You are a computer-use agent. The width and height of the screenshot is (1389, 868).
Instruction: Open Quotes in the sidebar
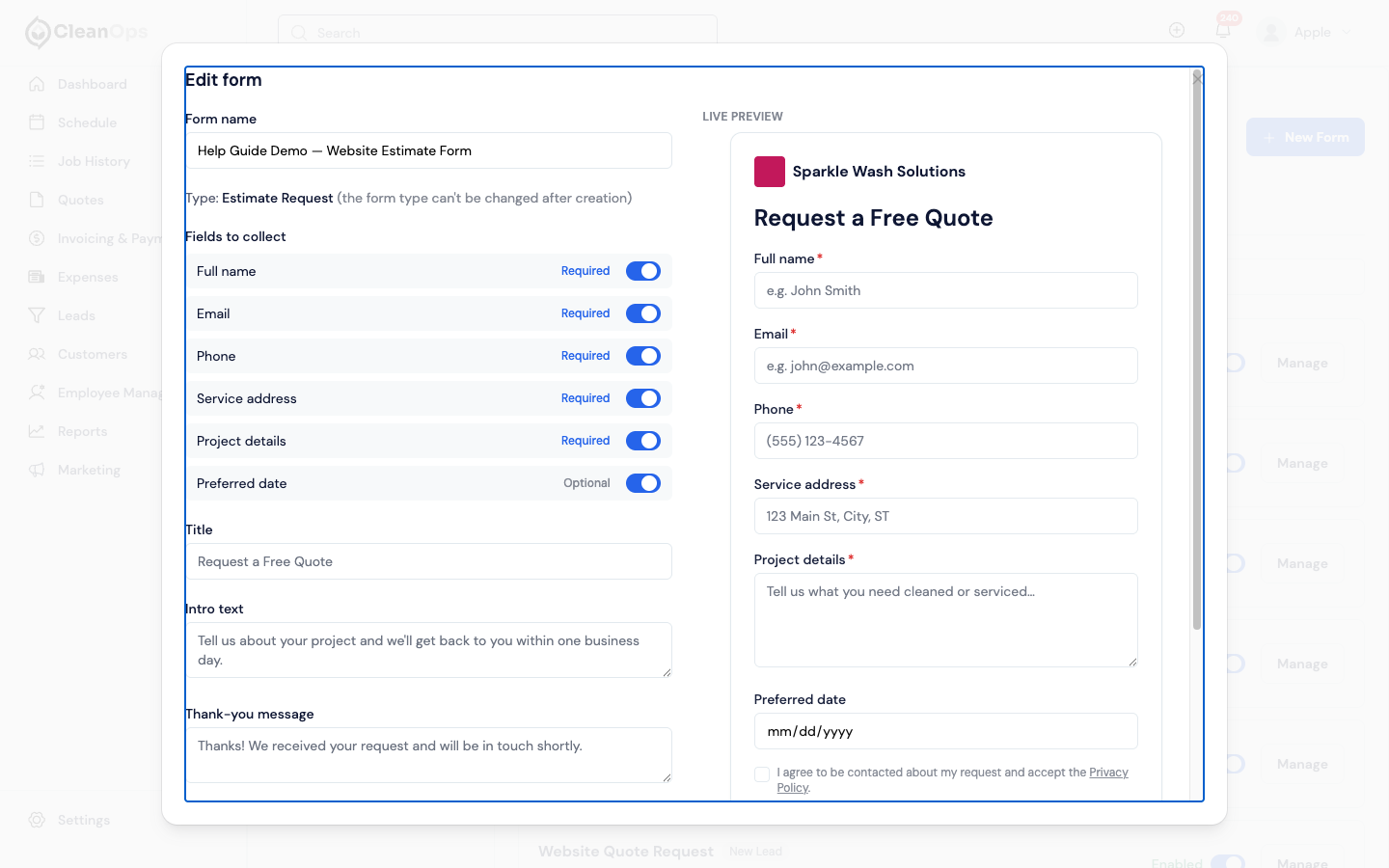coord(81,200)
